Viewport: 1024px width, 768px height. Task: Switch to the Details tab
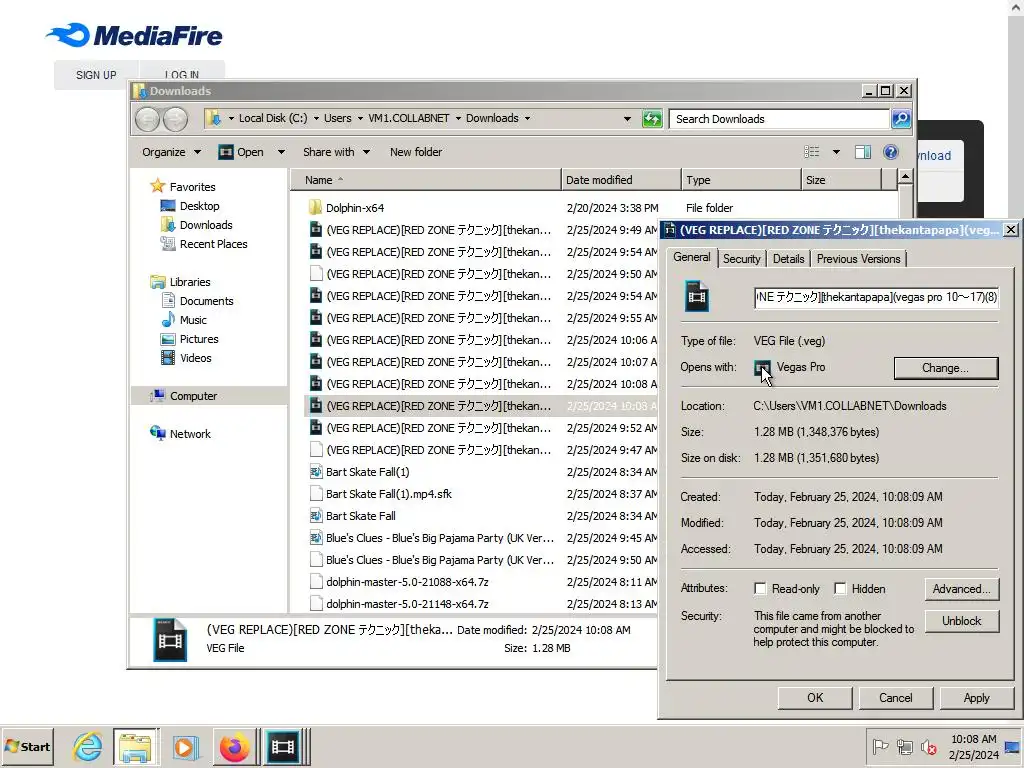tap(788, 259)
